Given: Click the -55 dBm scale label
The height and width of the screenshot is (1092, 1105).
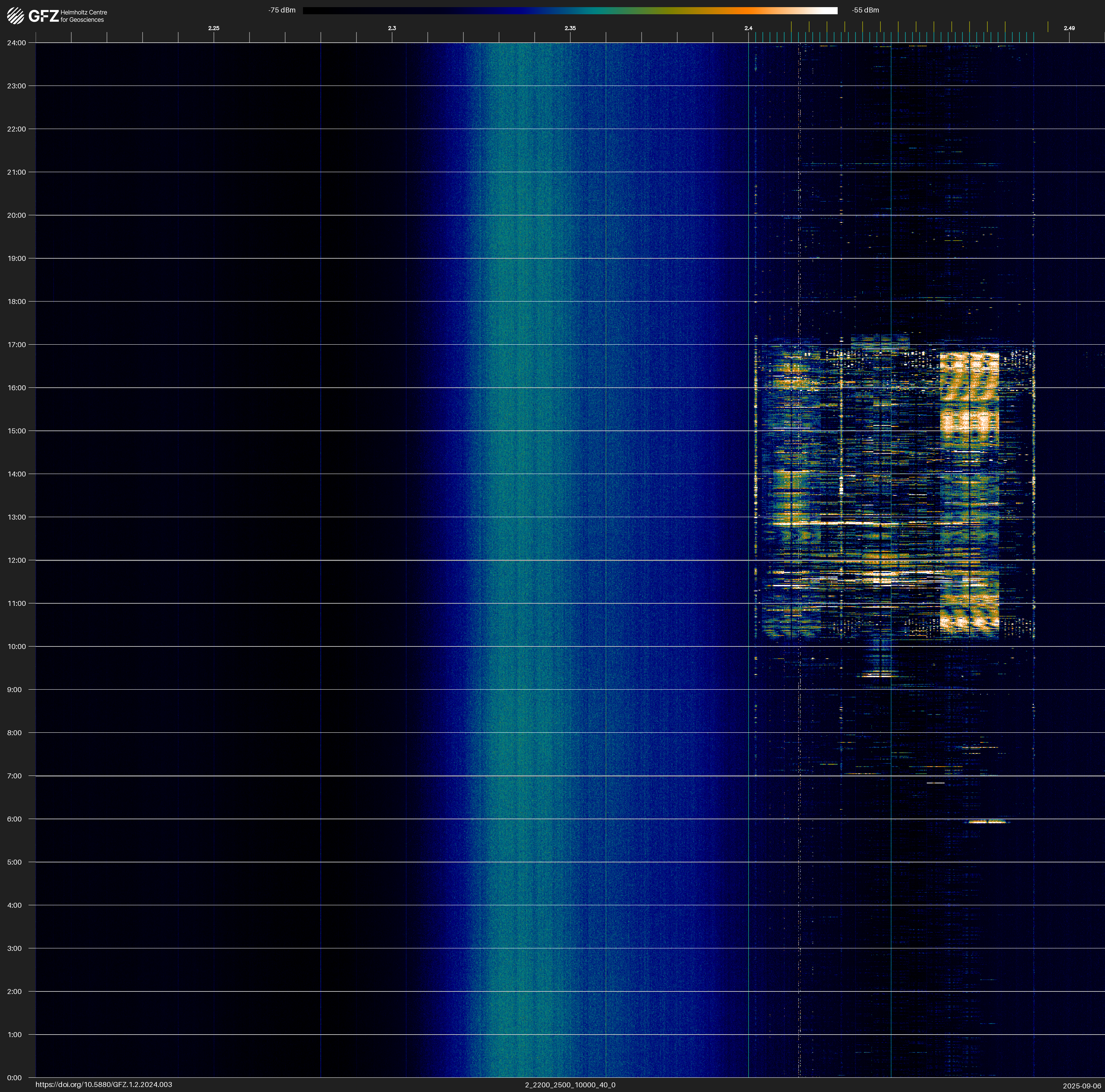Looking at the screenshot, I should pyautogui.click(x=865, y=10).
